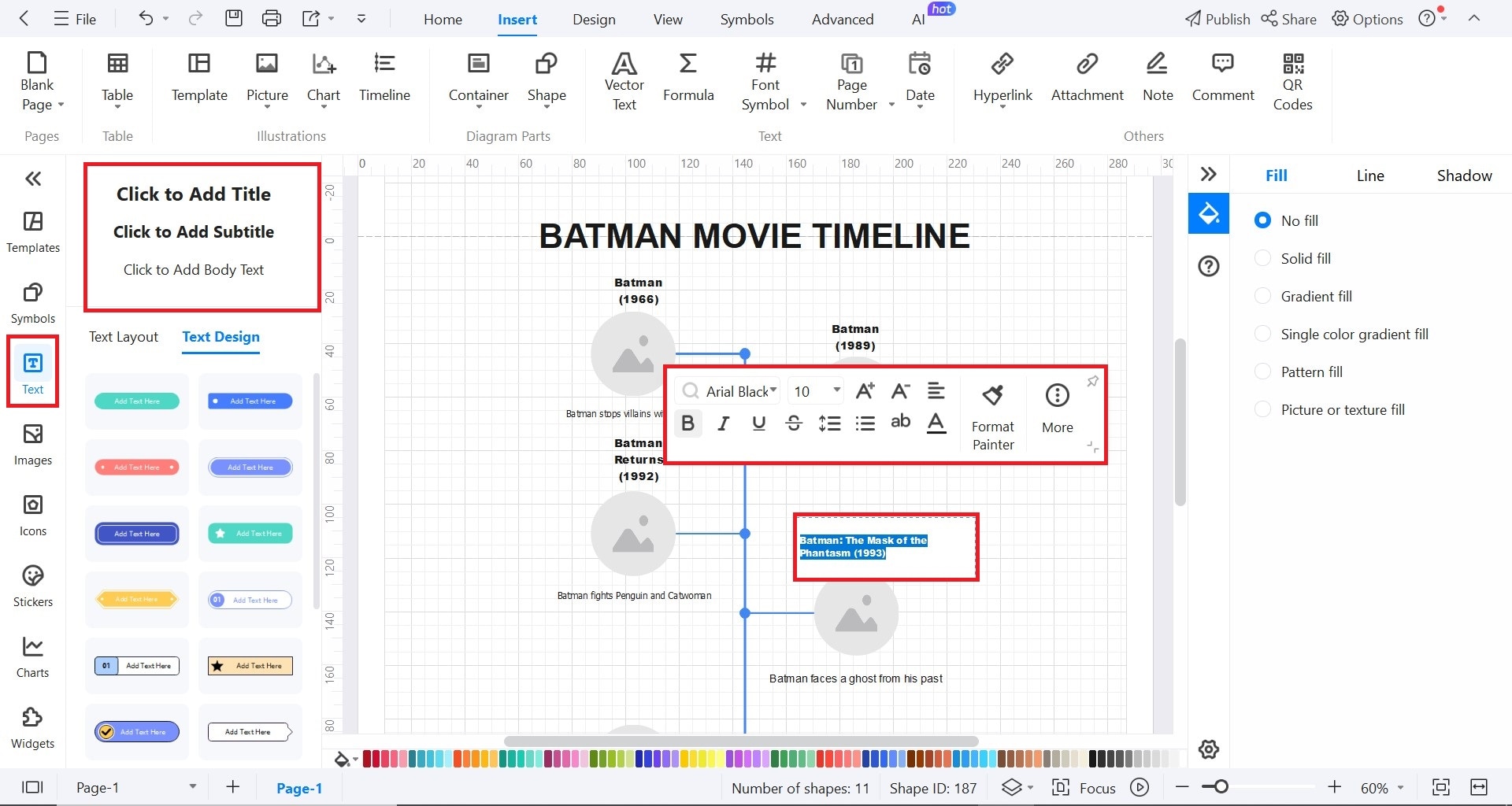Select Picture or texture fill
1512x806 pixels.
[x=1329, y=409]
